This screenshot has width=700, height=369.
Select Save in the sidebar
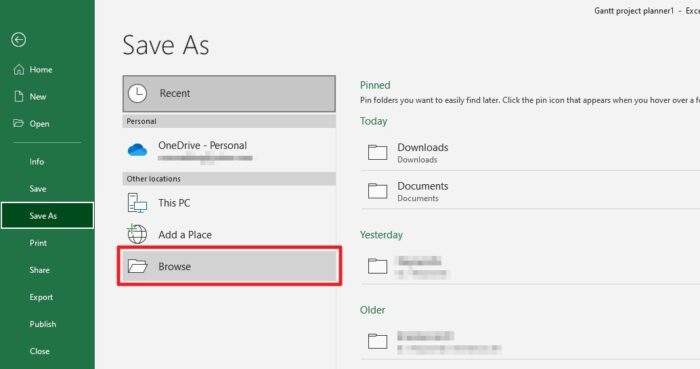(47, 189)
